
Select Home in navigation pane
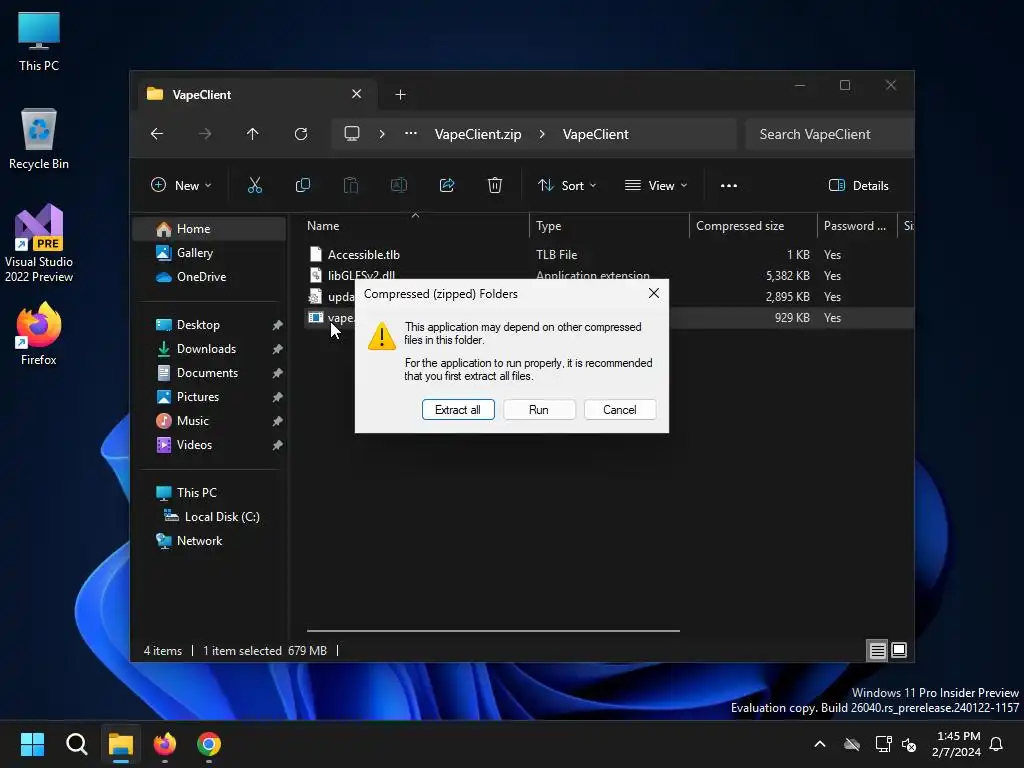[x=209, y=229]
